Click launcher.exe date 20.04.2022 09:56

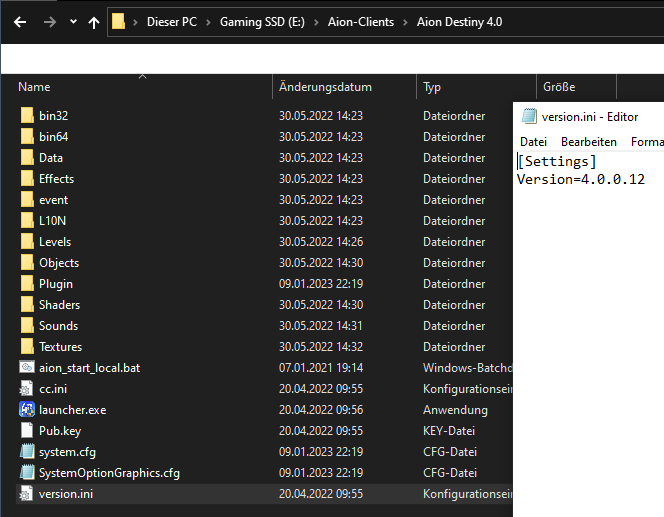pos(321,410)
